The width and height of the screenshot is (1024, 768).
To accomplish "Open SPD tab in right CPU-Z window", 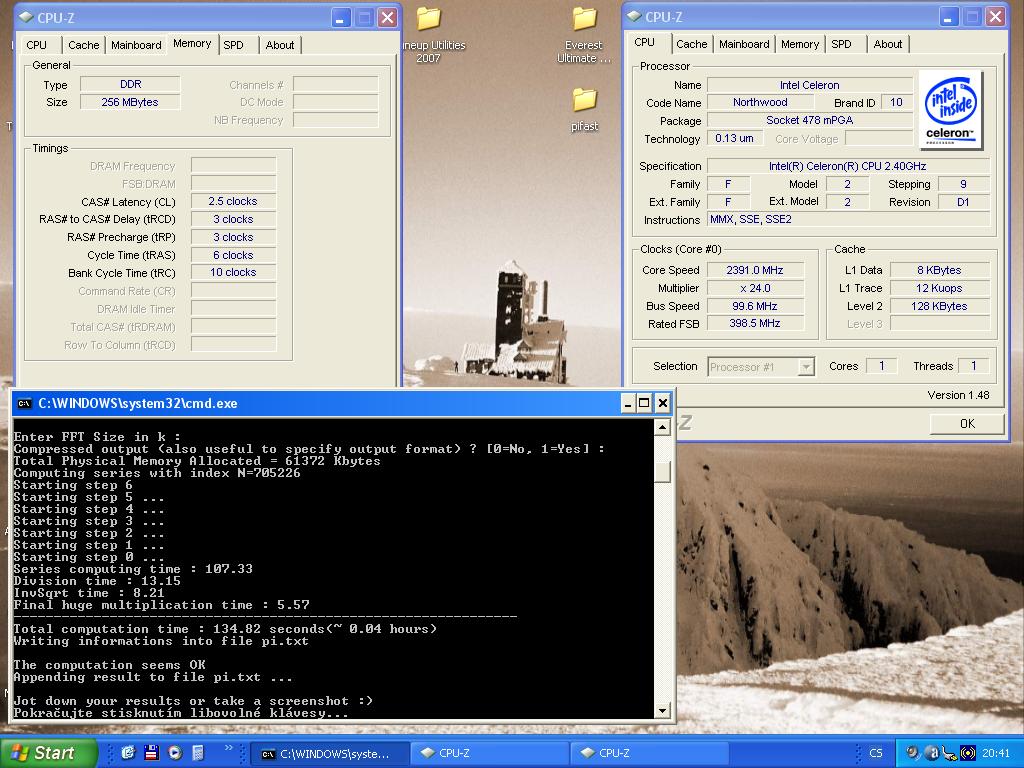I will coord(841,44).
